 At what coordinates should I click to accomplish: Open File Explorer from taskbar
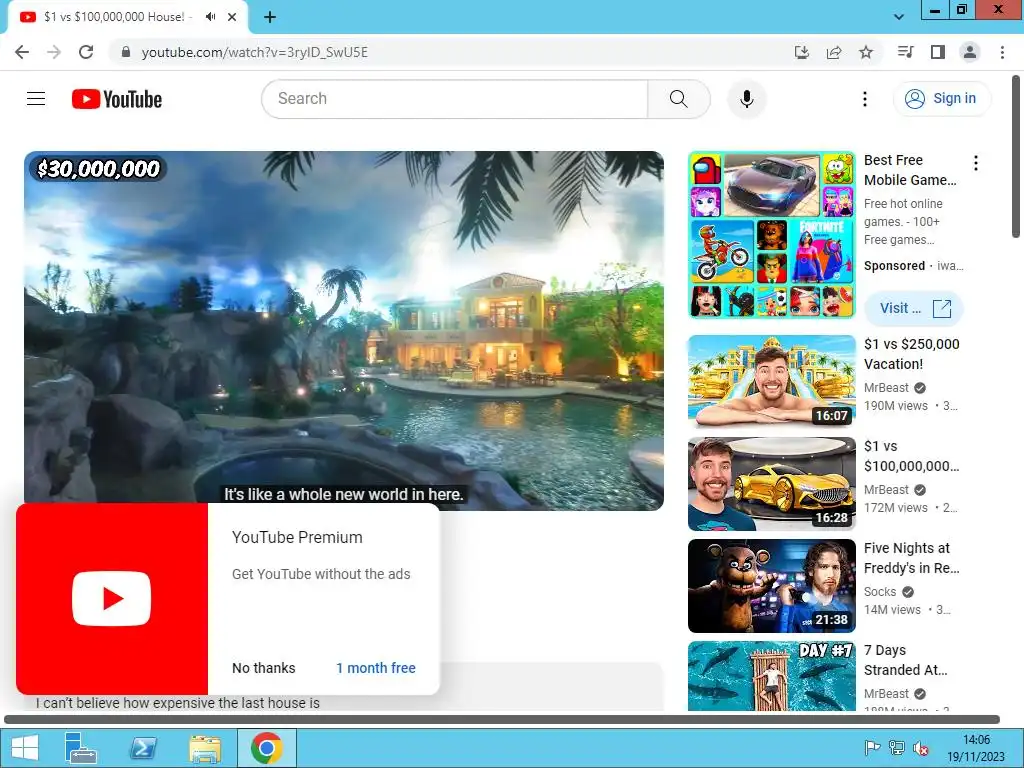(x=204, y=748)
